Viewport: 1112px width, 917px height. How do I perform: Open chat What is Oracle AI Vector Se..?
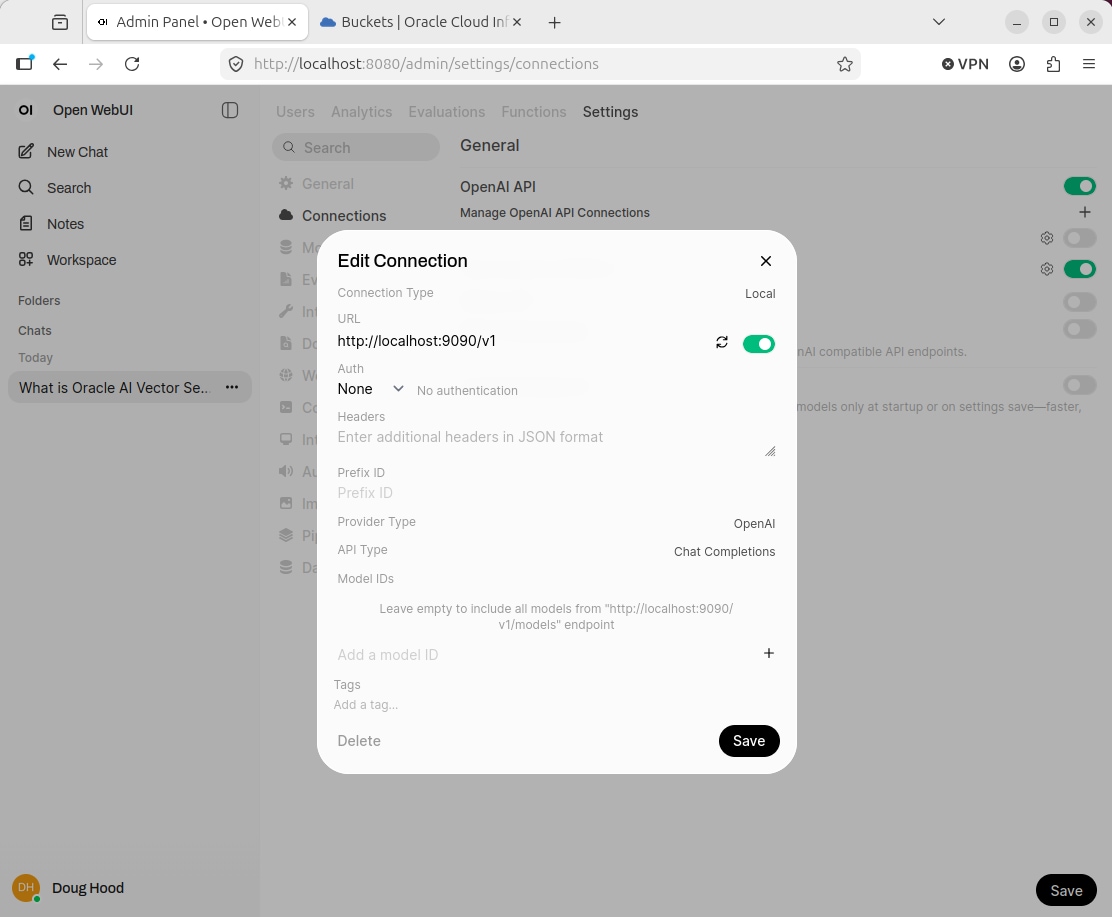114,388
